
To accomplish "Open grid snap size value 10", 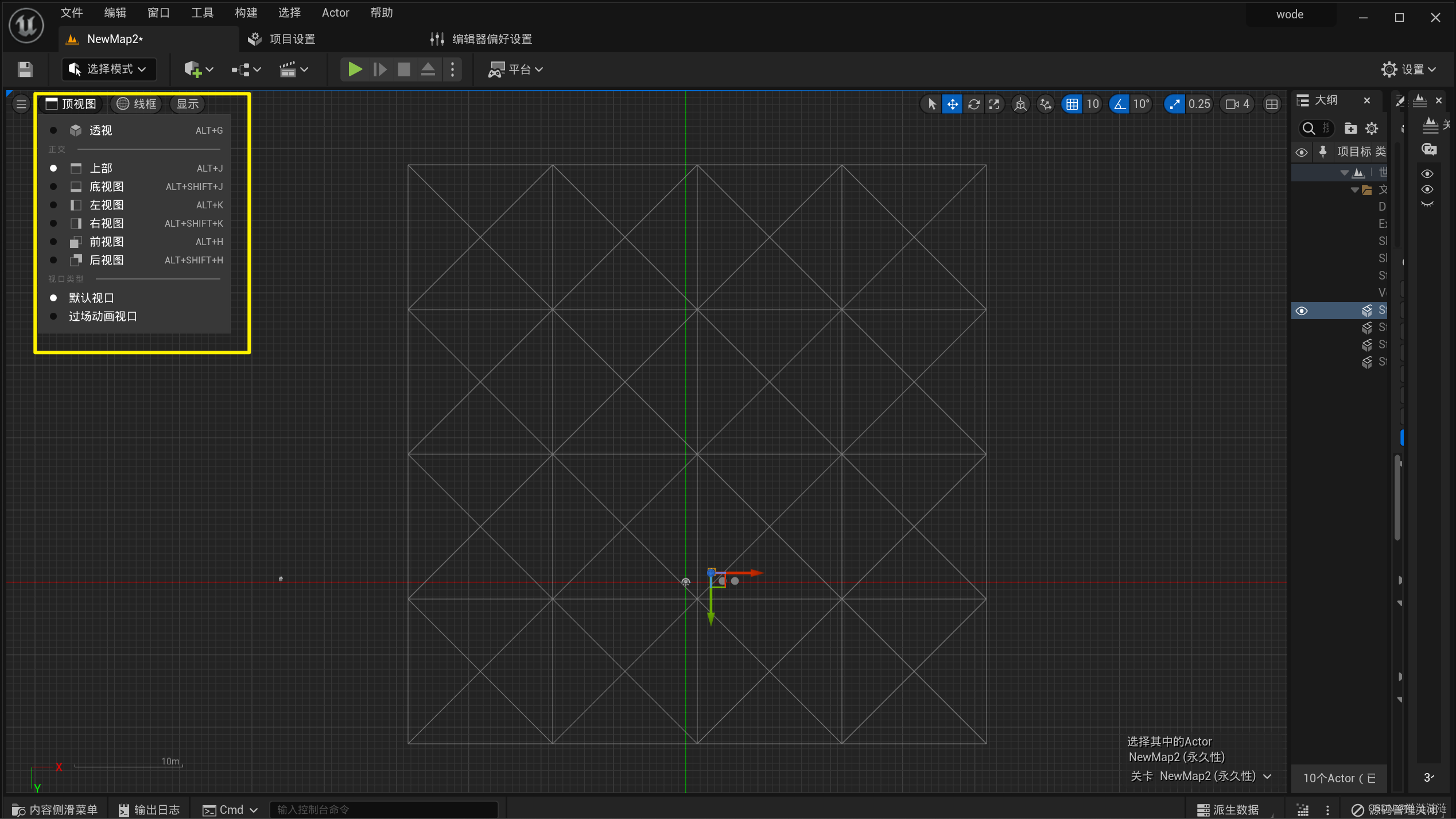I will [1092, 104].
